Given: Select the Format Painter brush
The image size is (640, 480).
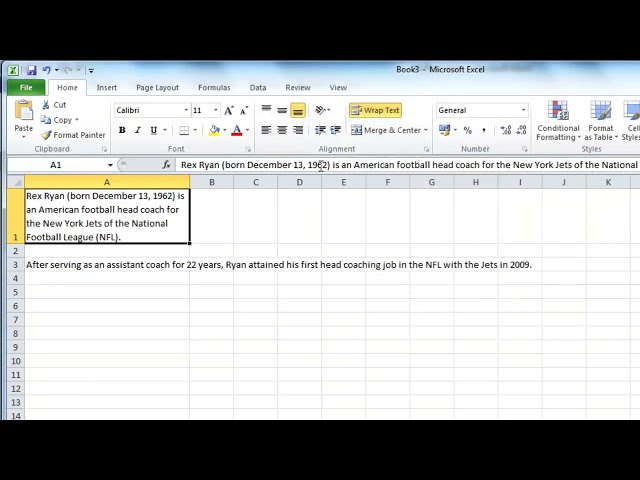Looking at the screenshot, I should click(73, 135).
